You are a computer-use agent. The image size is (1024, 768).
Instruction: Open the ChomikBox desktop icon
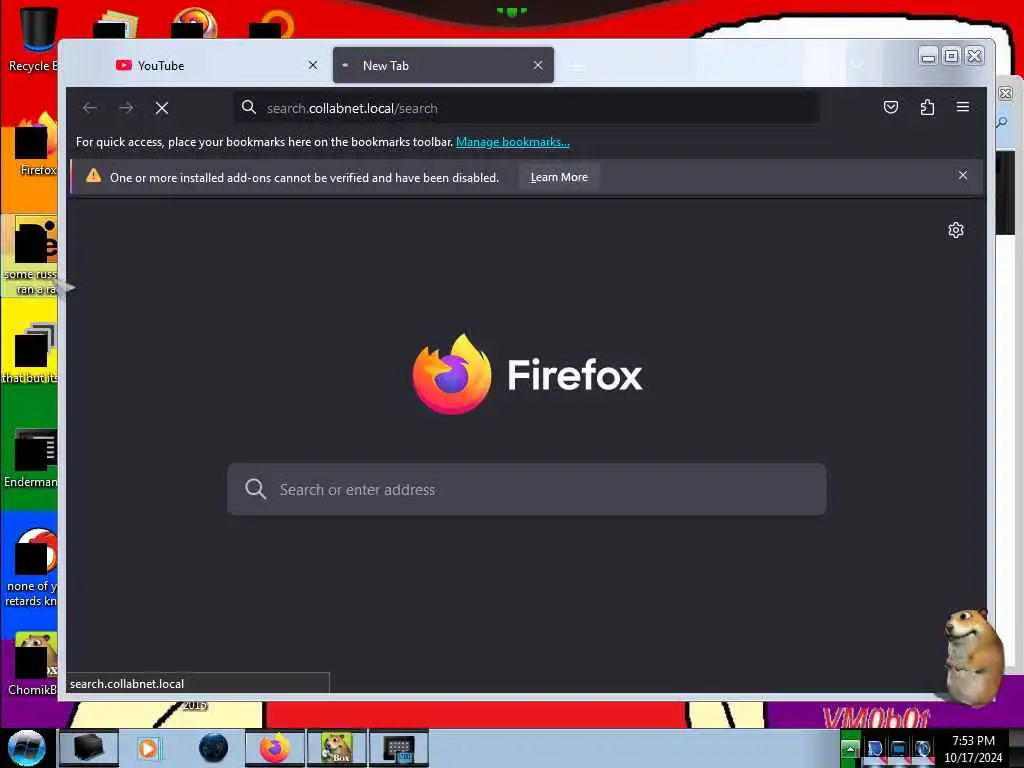tap(34, 665)
